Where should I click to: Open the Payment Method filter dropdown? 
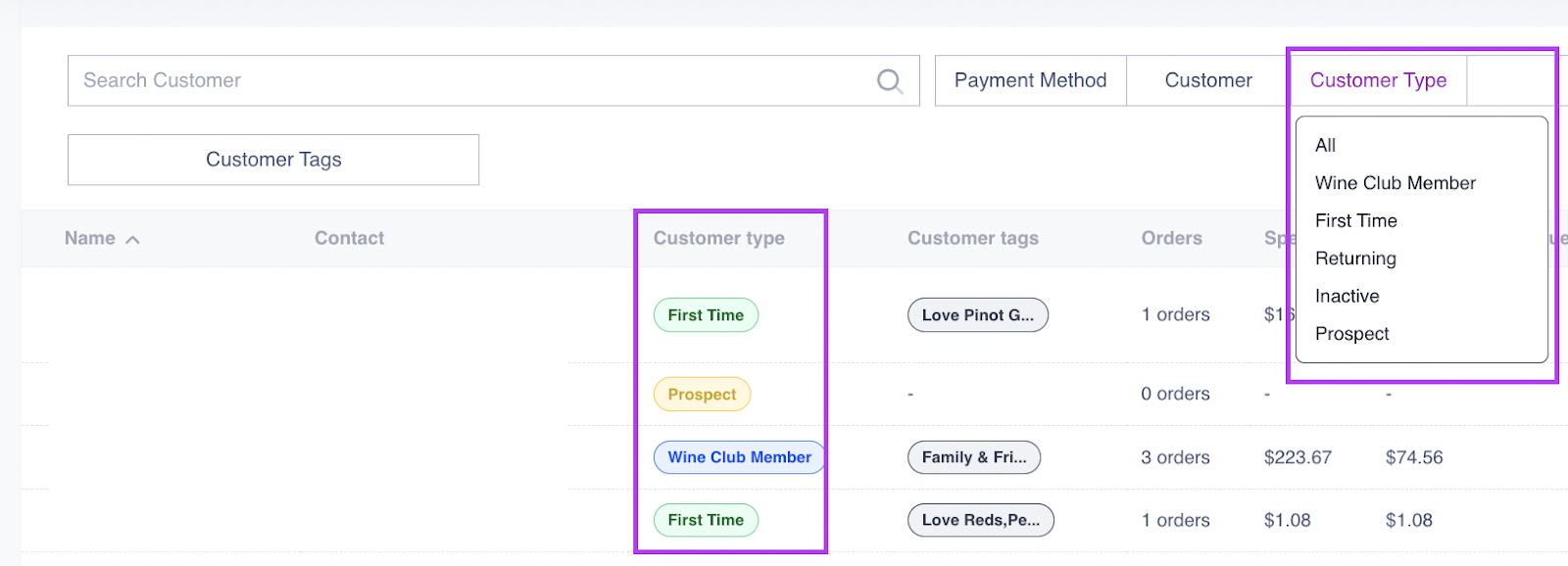coord(1030,80)
